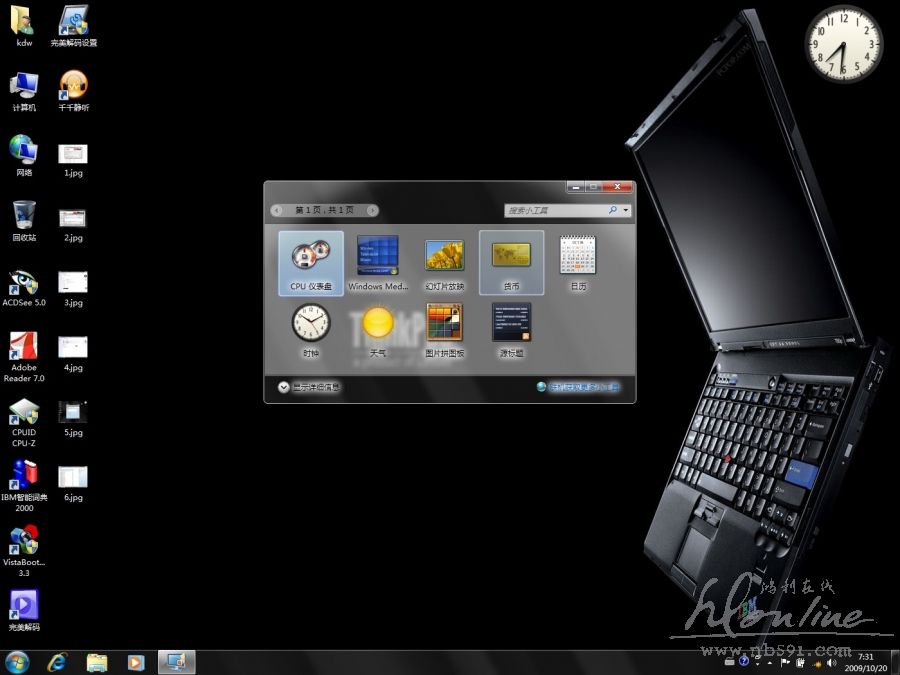Open Windows Media Player from taskbar
Viewport: 900px width, 675px height.
(x=136, y=662)
